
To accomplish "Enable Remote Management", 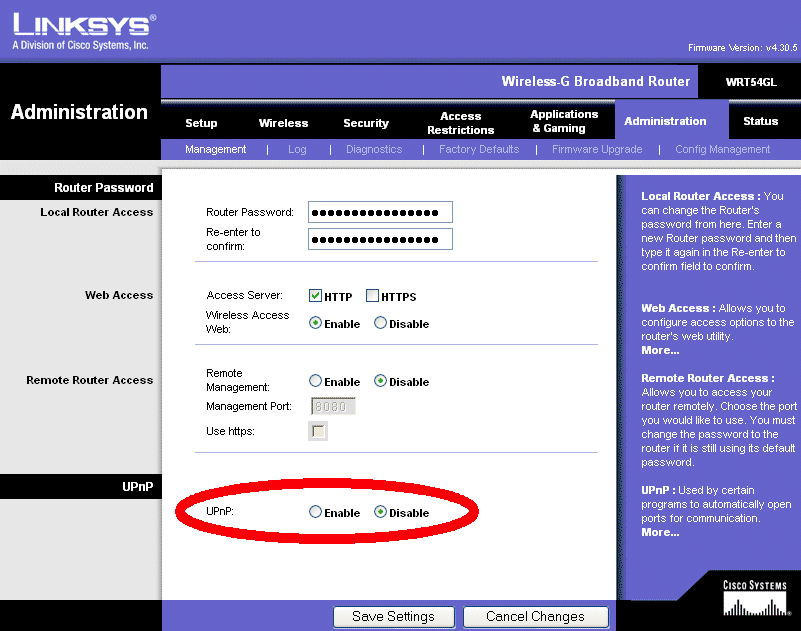I will coord(315,381).
